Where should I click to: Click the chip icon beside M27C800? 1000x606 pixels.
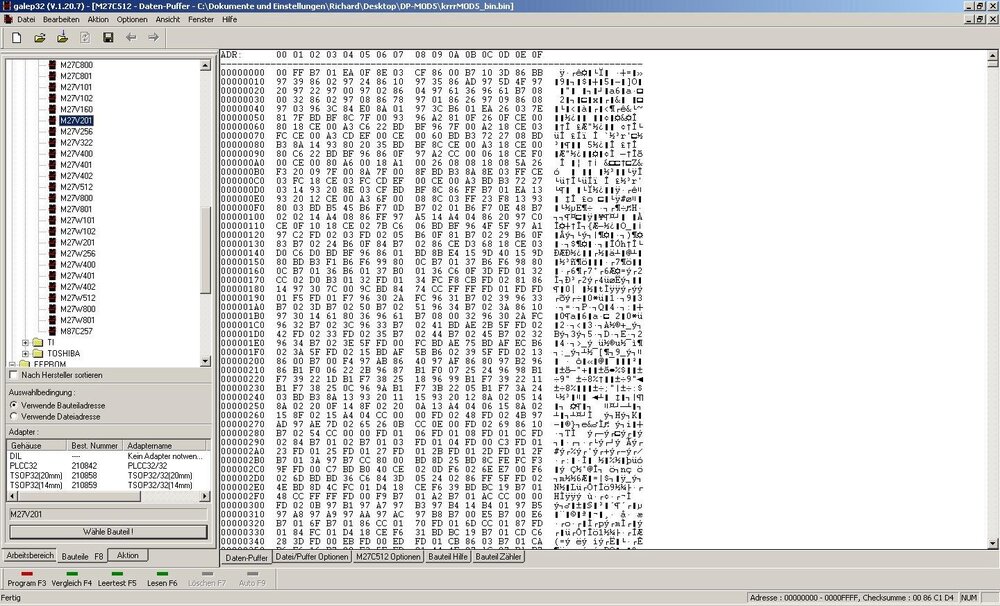point(52,65)
